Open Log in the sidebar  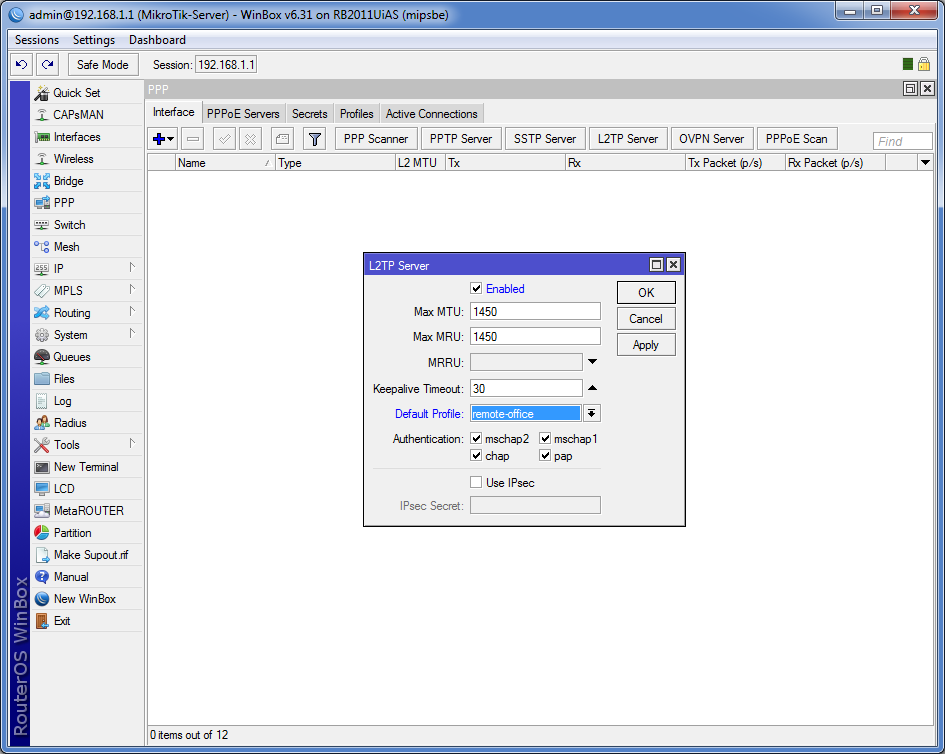pos(87,401)
